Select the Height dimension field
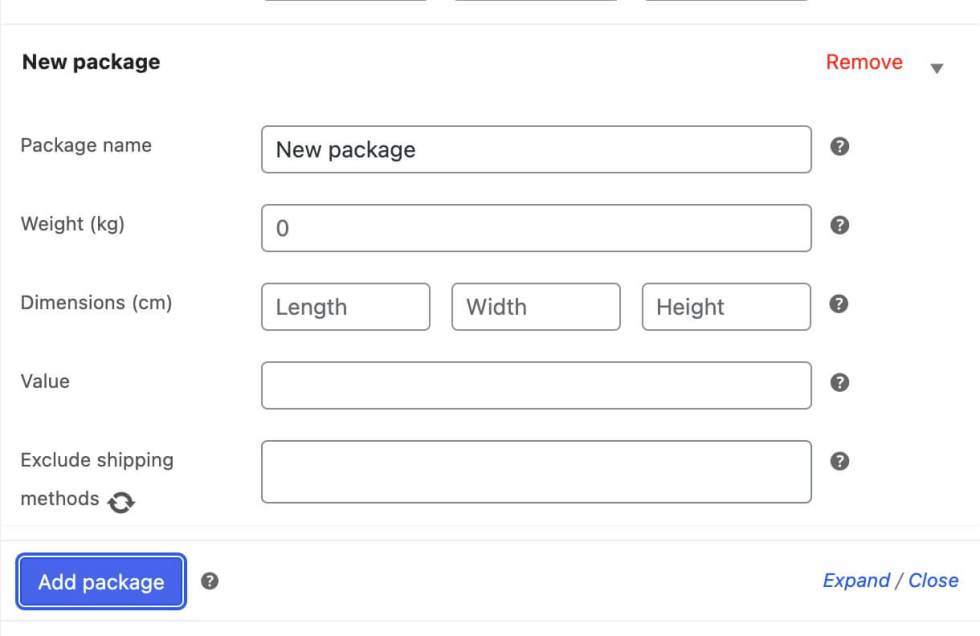The image size is (980, 636). (726, 307)
